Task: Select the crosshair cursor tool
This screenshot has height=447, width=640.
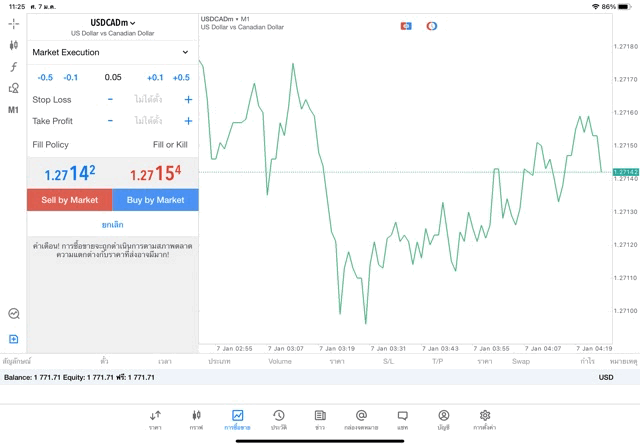Action: 13,24
